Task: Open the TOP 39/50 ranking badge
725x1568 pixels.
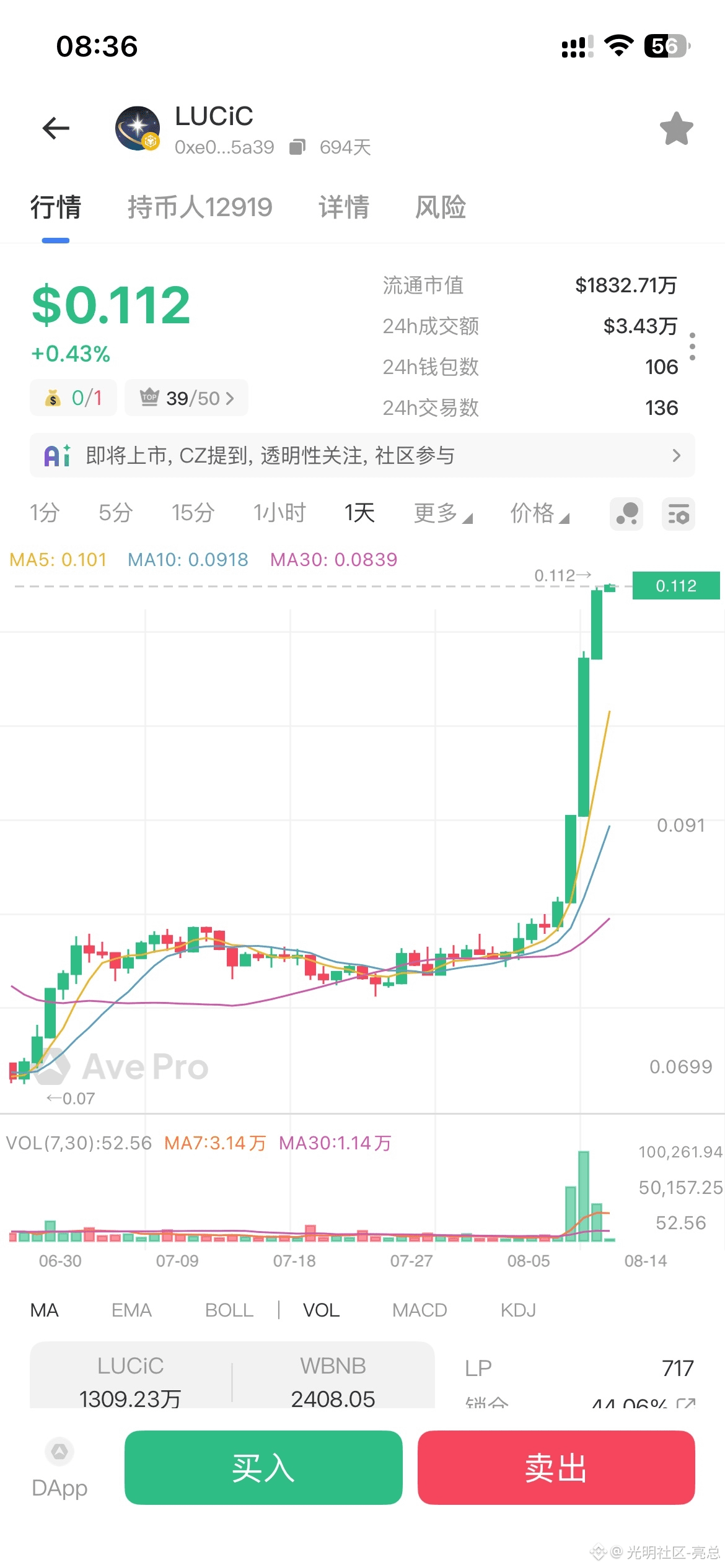Action: 187,398
